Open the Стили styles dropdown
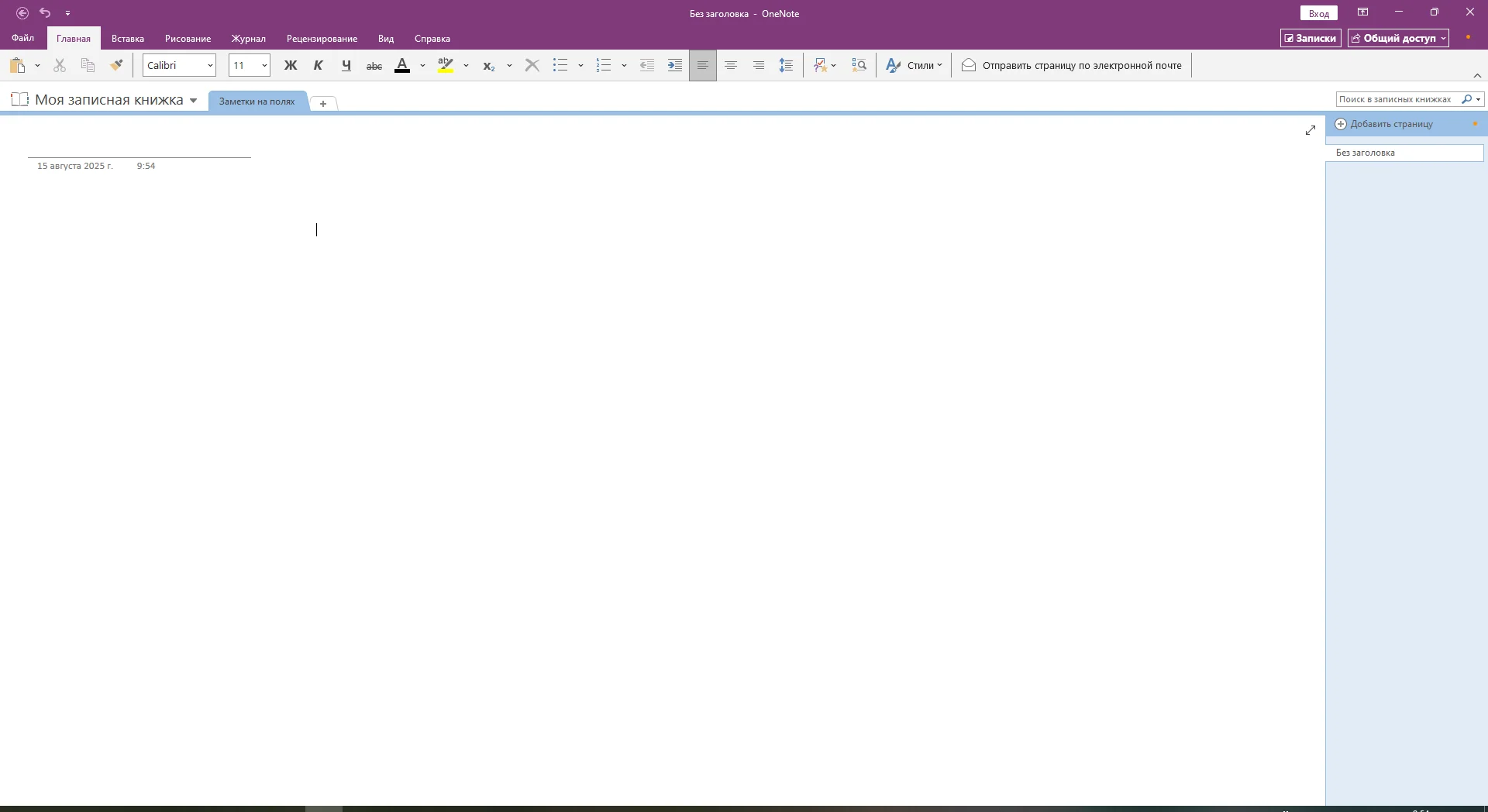1488x812 pixels. pos(914,66)
